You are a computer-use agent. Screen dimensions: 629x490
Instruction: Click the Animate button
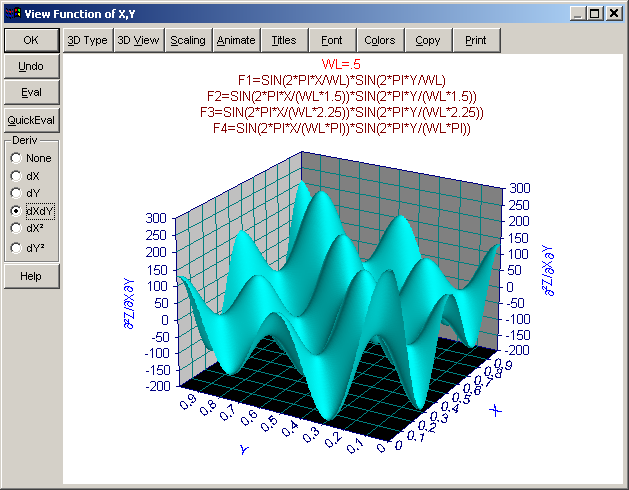coord(237,40)
